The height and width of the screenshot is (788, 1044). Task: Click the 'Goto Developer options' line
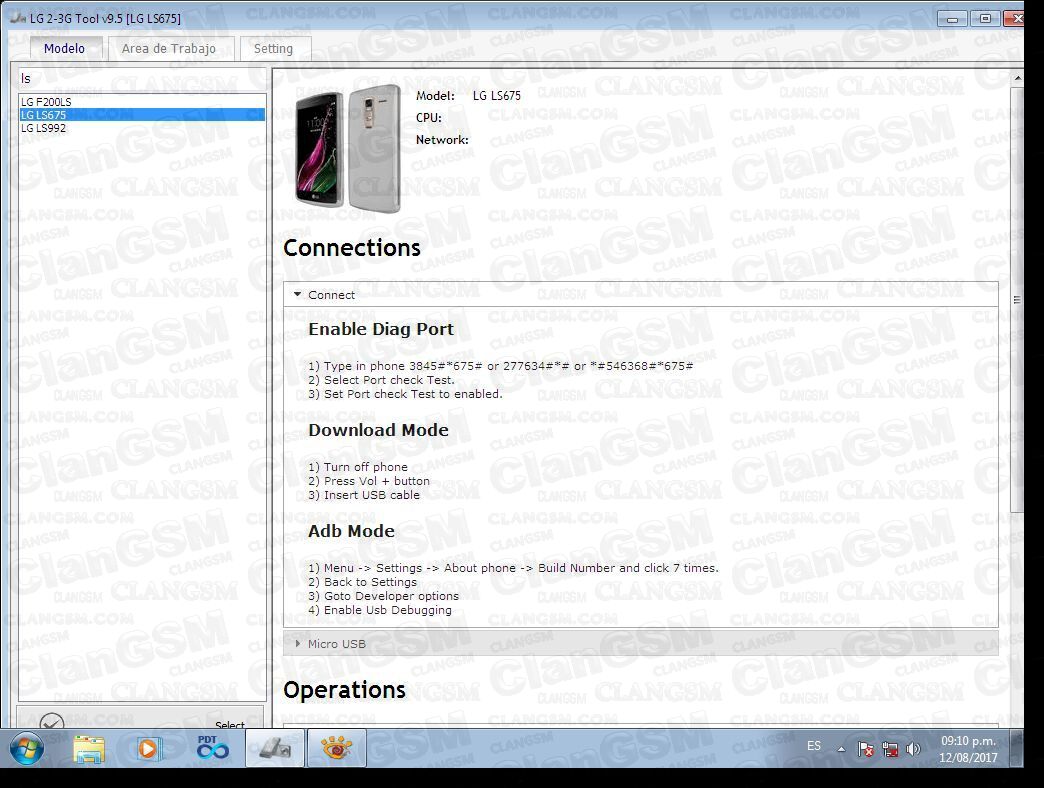pyautogui.click(x=384, y=596)
